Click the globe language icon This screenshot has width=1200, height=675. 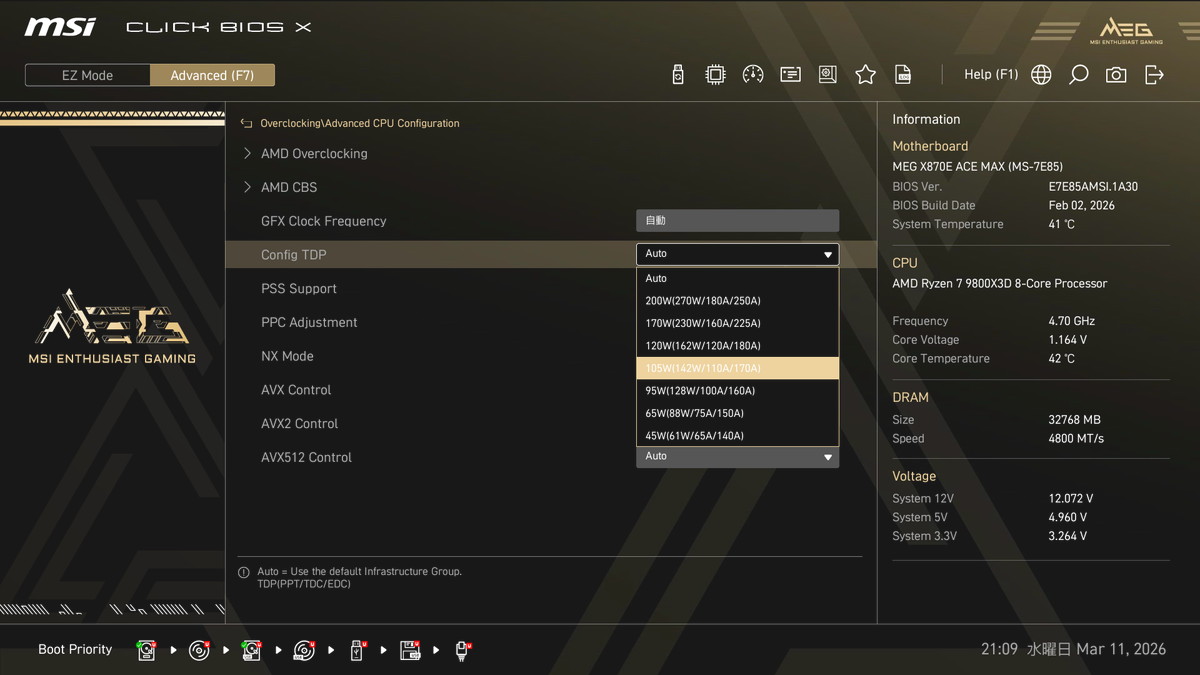(x=1041, y=75)
